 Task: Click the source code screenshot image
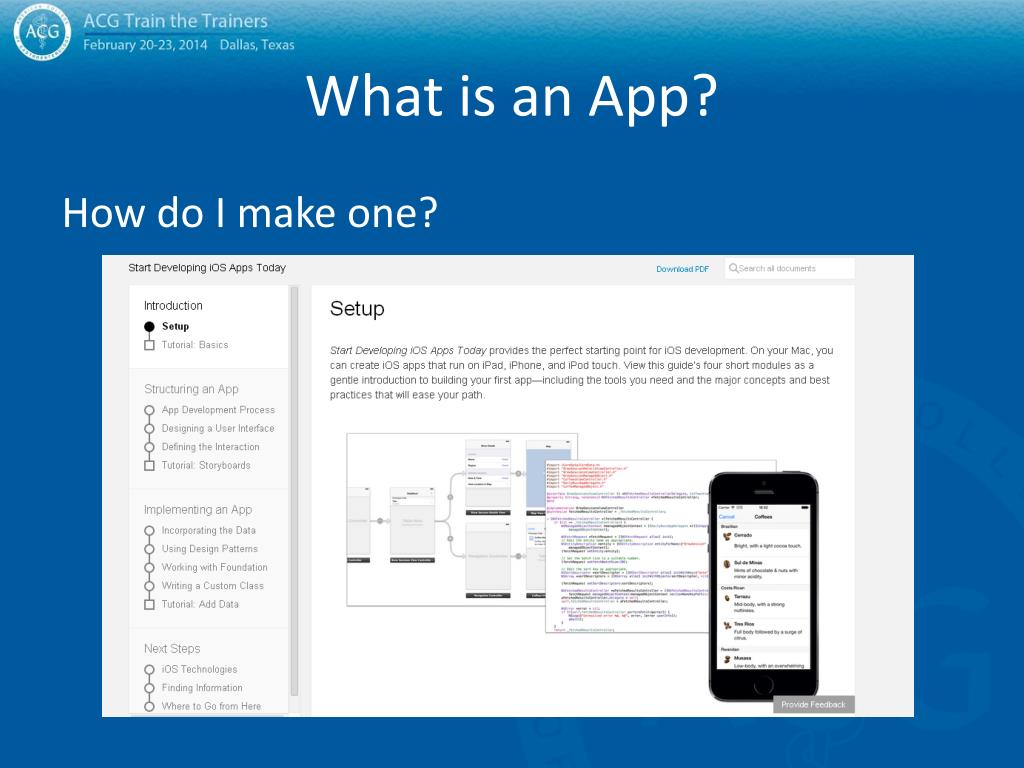[x=627, y=546]
